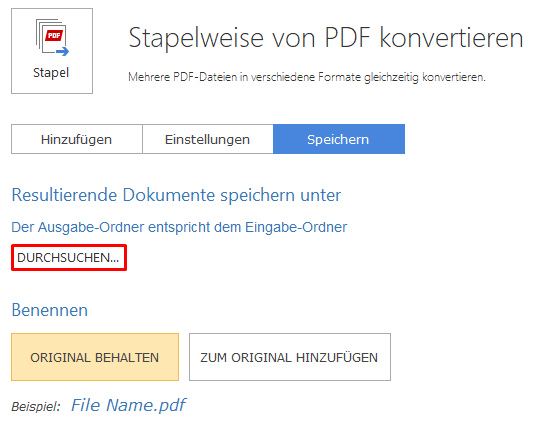Click the red PDF badge in Stapel icon

55,35
